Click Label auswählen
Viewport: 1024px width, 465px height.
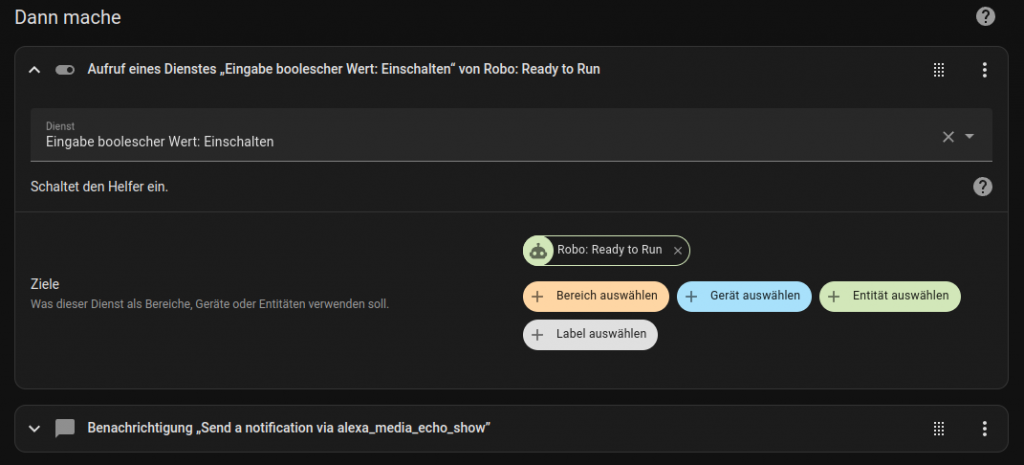[x=590, y=334]
